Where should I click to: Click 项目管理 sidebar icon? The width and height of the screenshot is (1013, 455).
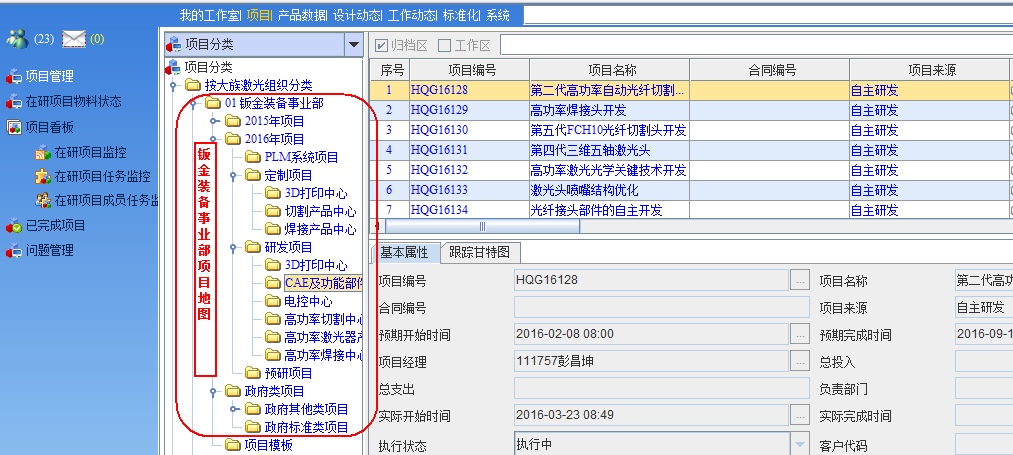point(14,76)
